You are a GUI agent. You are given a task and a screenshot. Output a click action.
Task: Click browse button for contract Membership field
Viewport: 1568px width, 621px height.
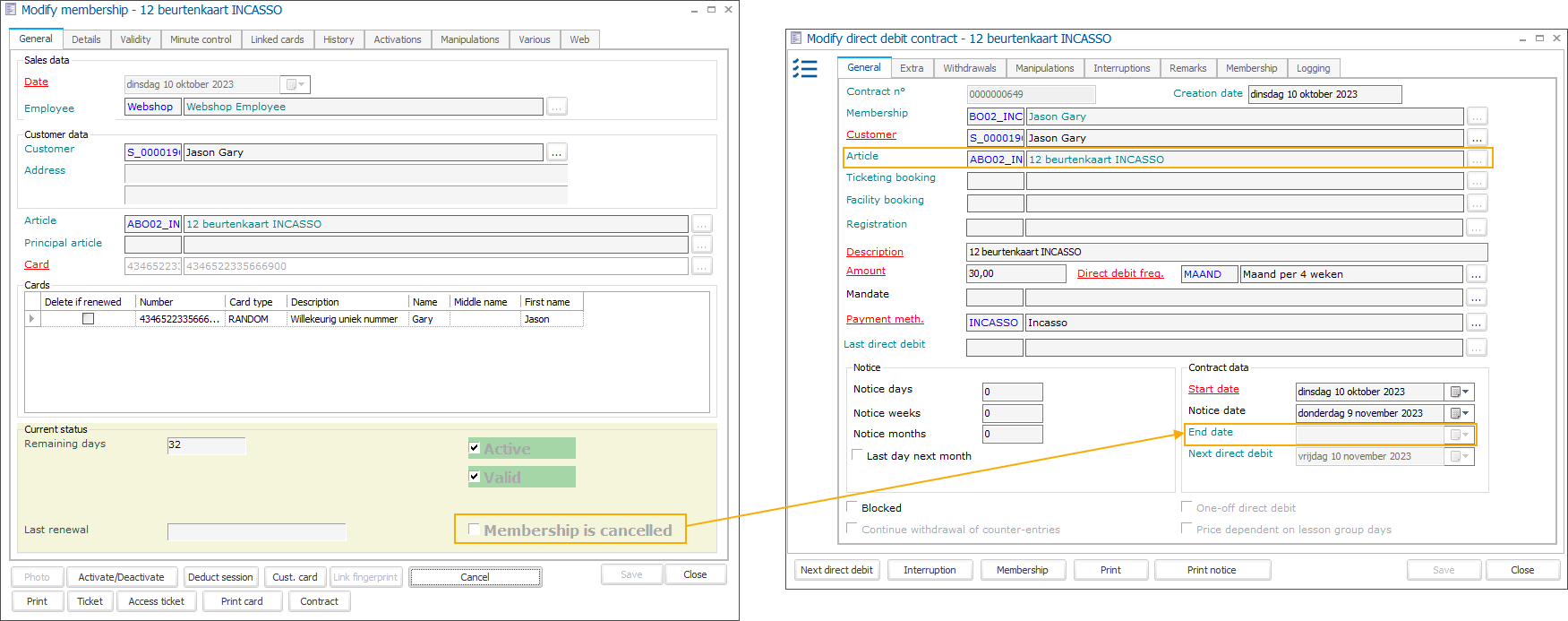click(x=1477, y=116)
